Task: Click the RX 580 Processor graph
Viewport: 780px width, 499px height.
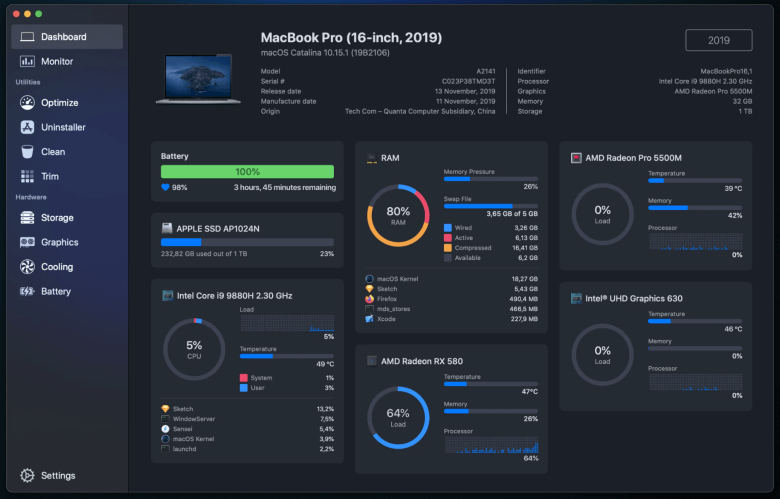Action: (490, 445)
